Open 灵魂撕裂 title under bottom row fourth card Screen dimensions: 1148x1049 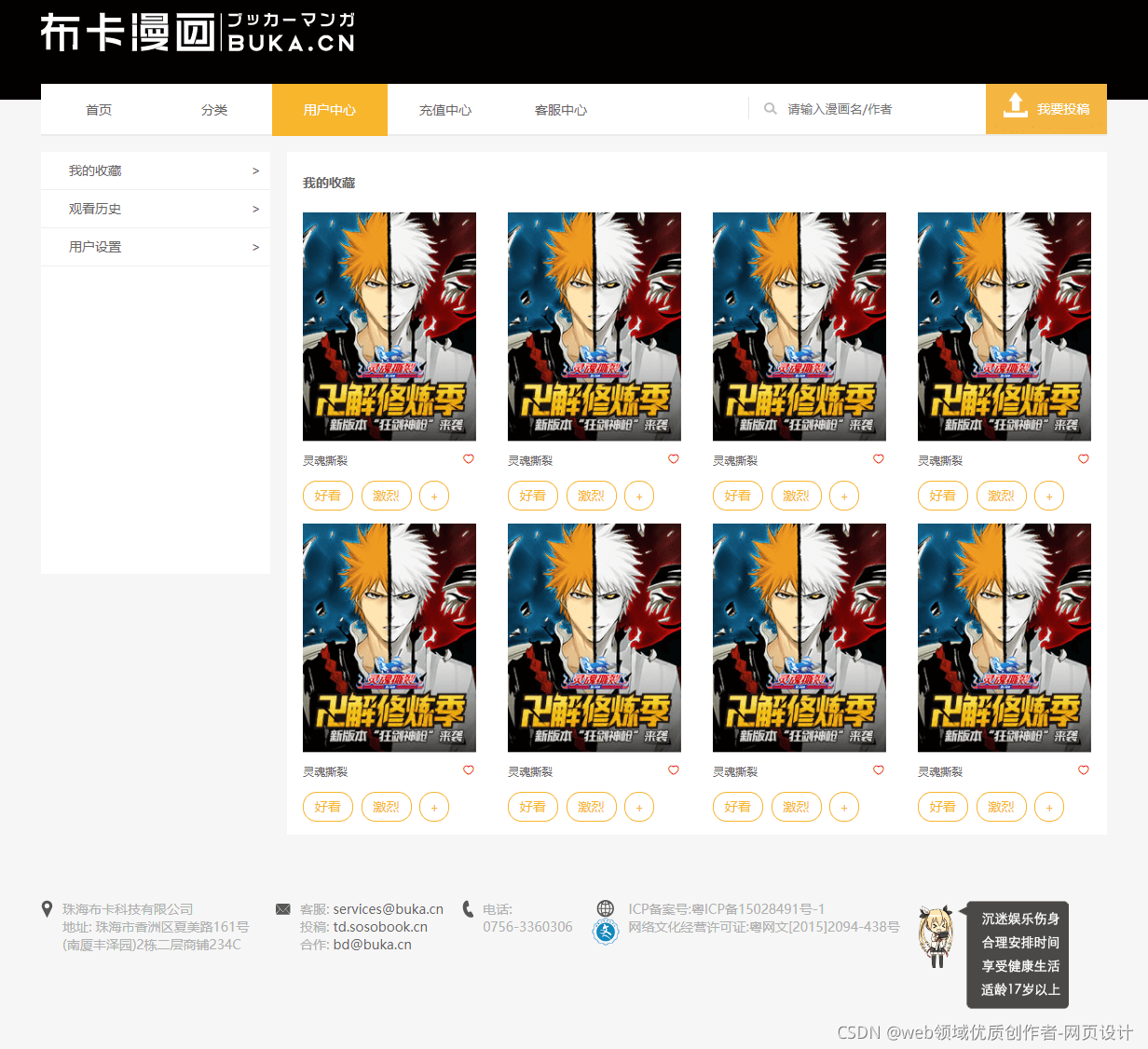940,772
